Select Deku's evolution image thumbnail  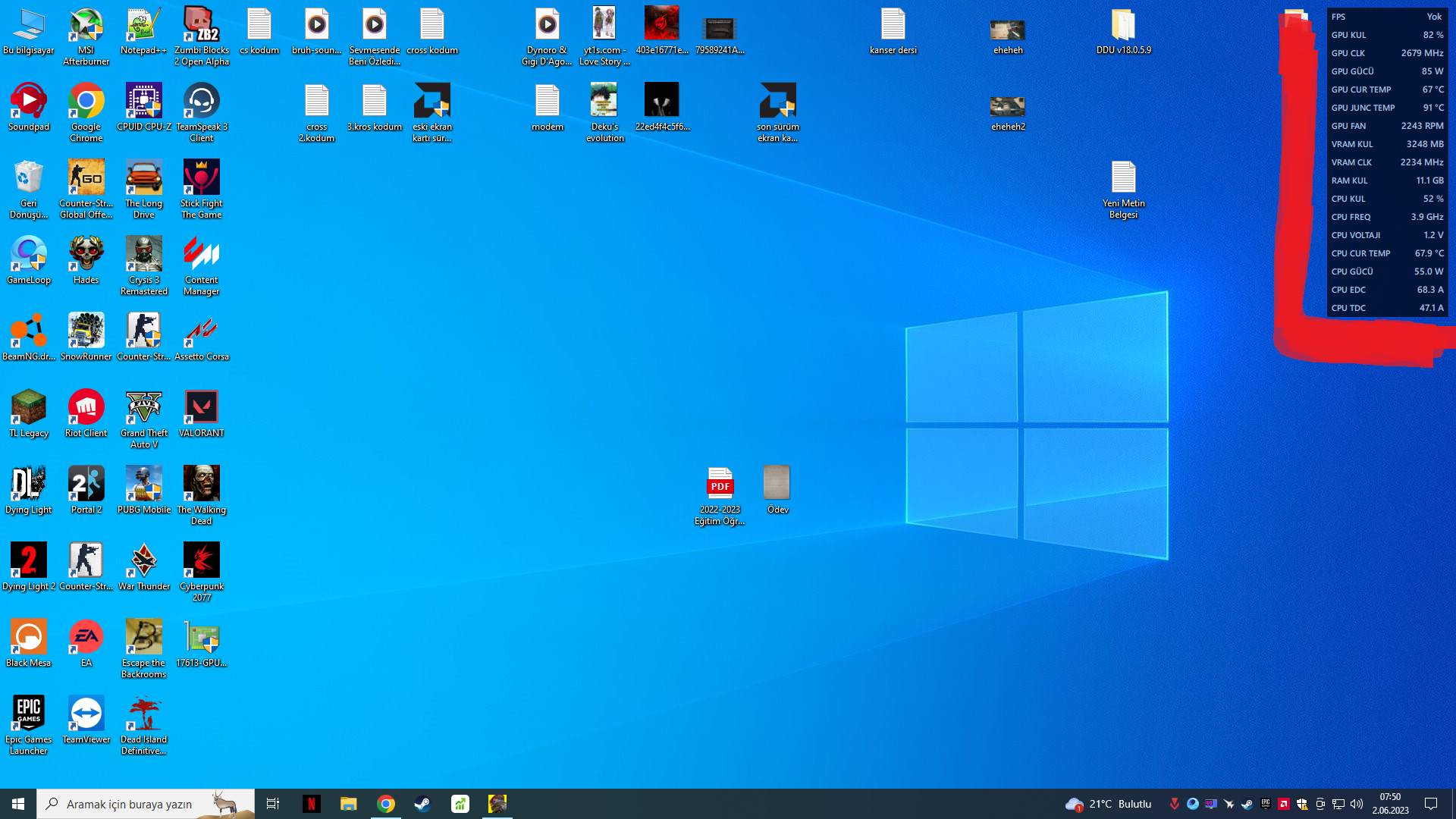(605, 112)
